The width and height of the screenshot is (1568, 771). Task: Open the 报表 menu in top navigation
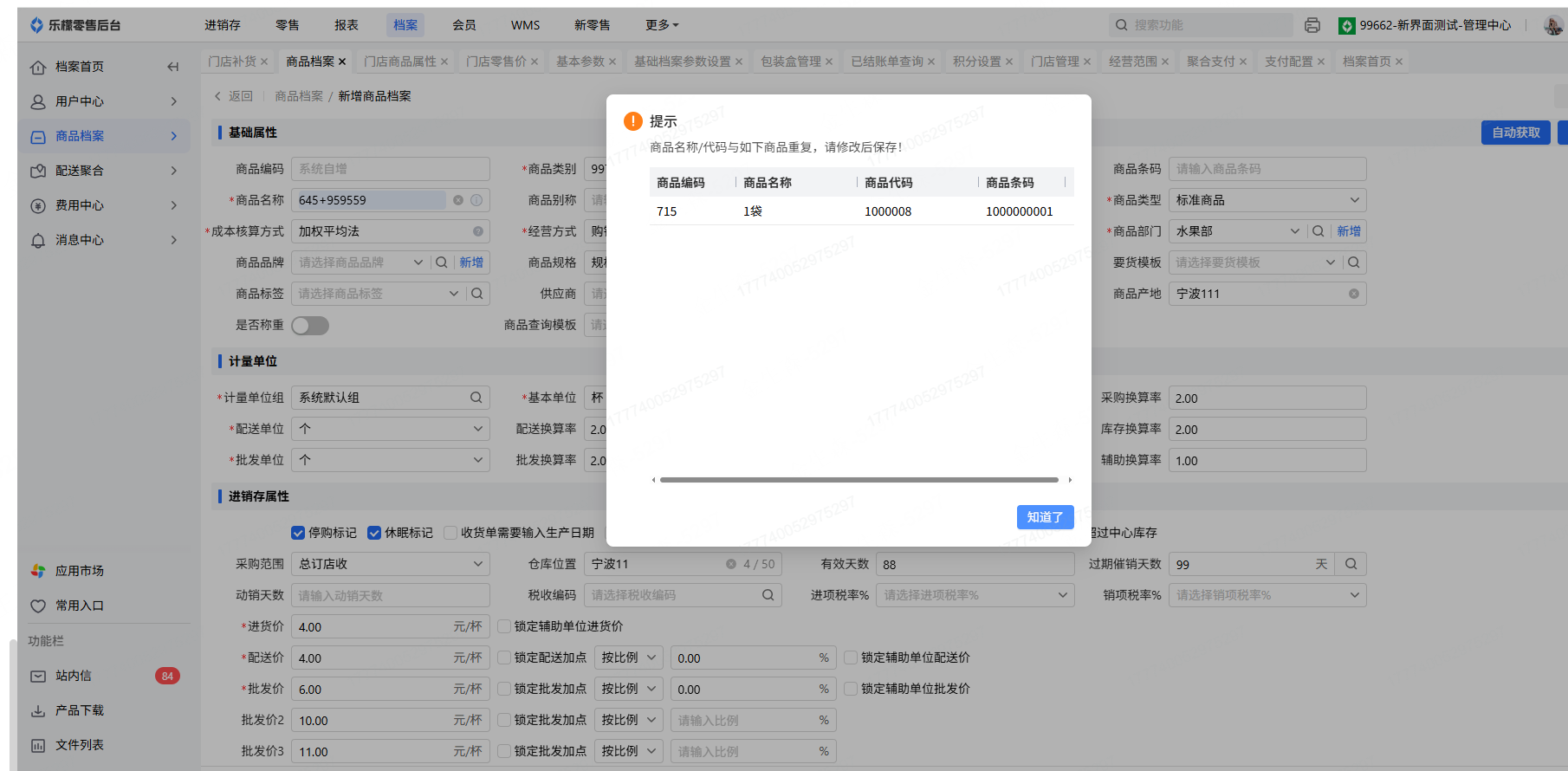(x=347, y=25)
